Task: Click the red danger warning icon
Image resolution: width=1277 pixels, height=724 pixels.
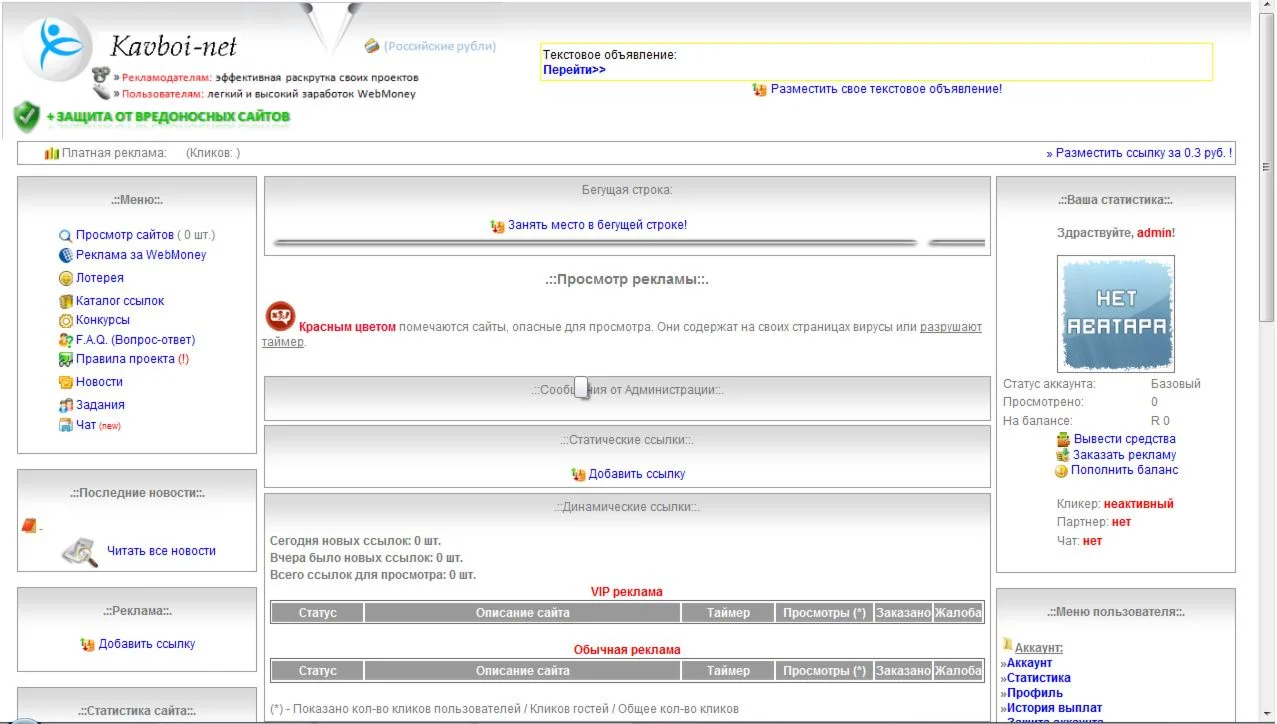Action: (280, 317)
